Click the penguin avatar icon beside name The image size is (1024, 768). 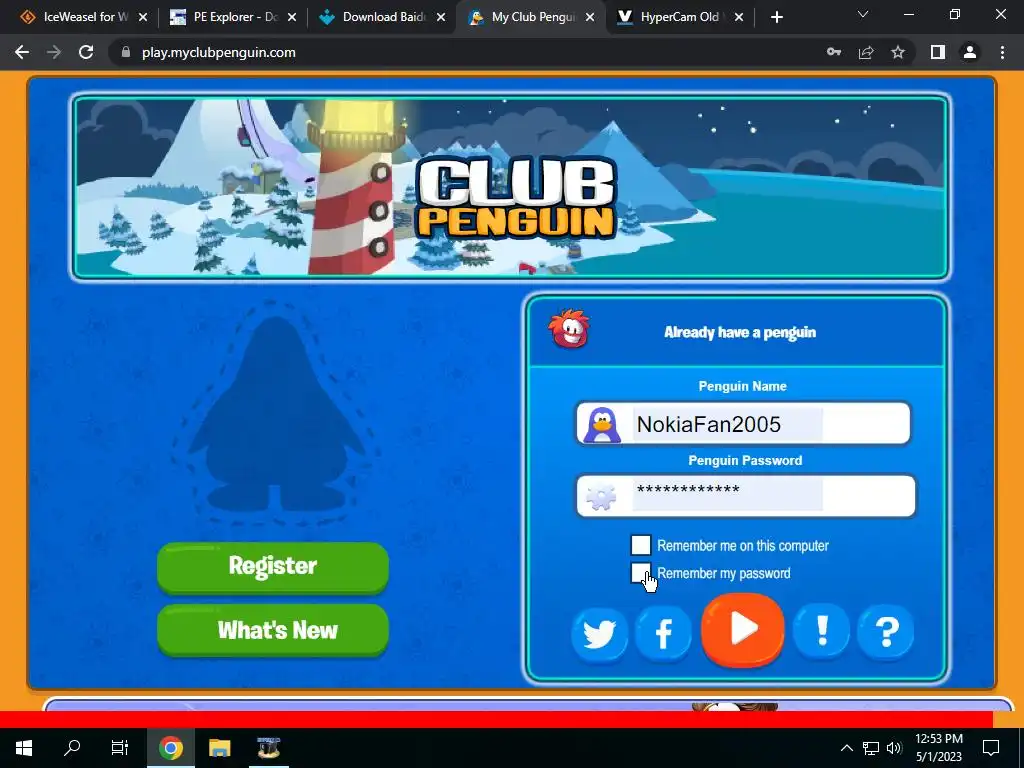click(x=601, y=424)
